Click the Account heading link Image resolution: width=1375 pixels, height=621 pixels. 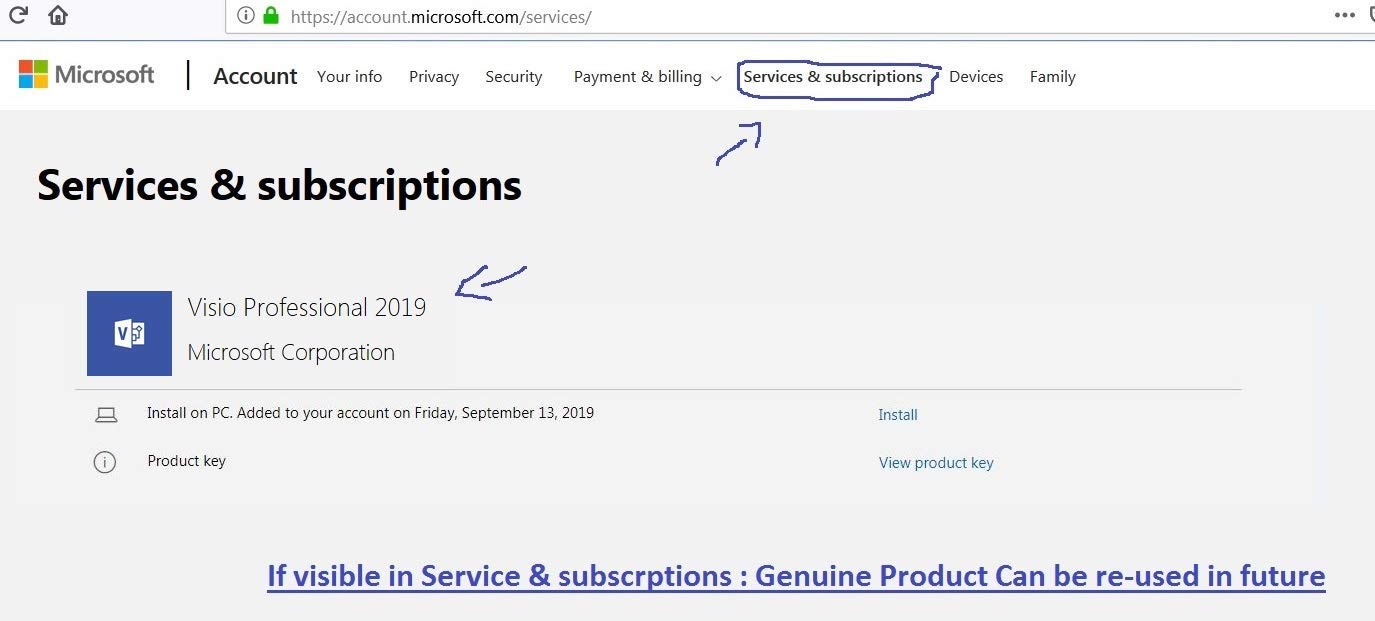pyautogui.click(x=255, y=77)
